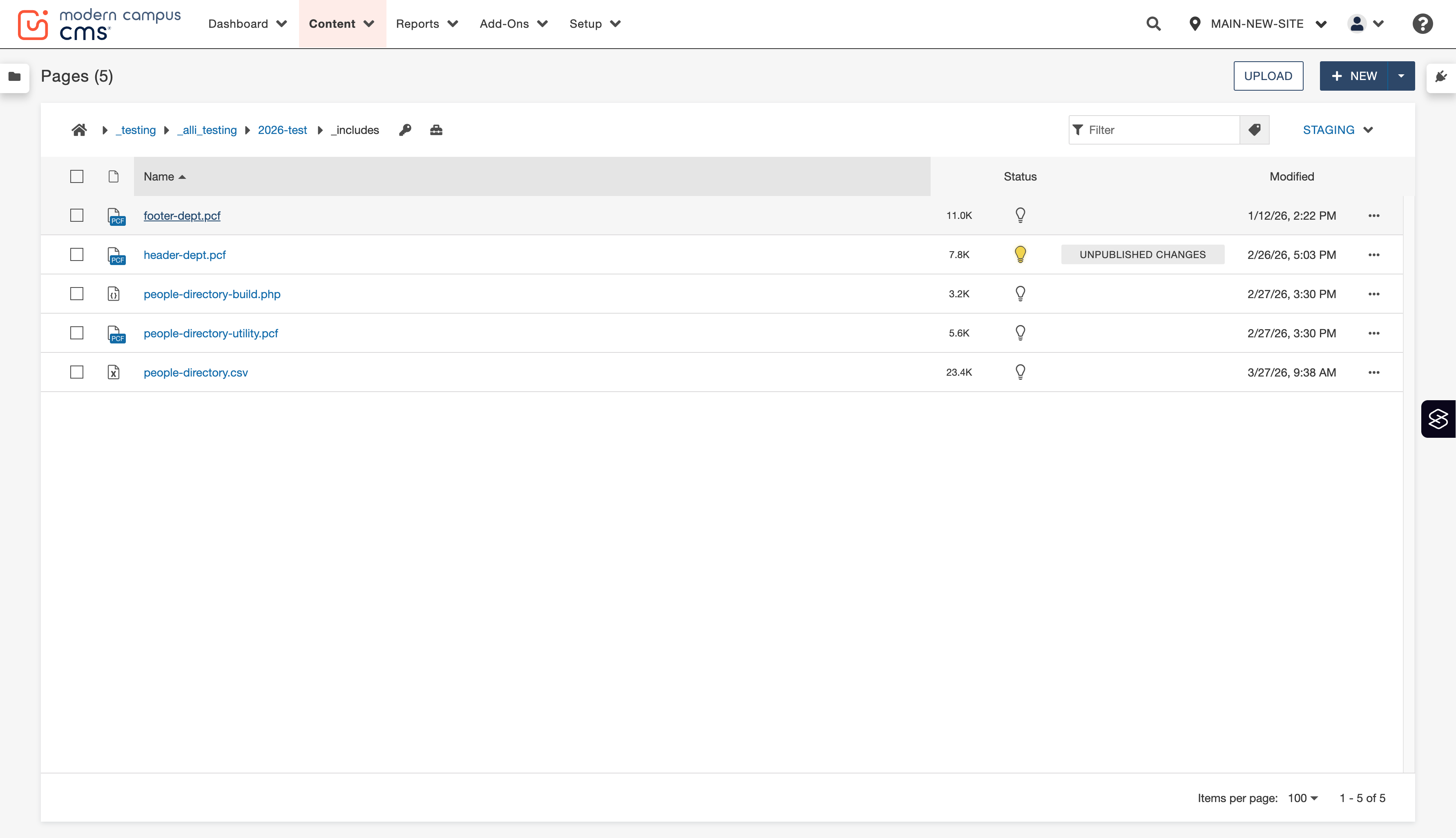Open the STAGING server dropdown
The height and width of the screenshot is (838, 1456).
(1338, 130)
